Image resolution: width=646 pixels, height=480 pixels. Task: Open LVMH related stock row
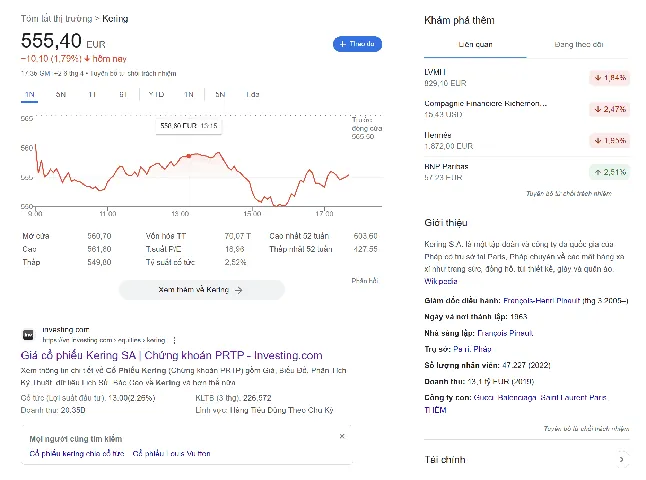click(x=527, y=77)
